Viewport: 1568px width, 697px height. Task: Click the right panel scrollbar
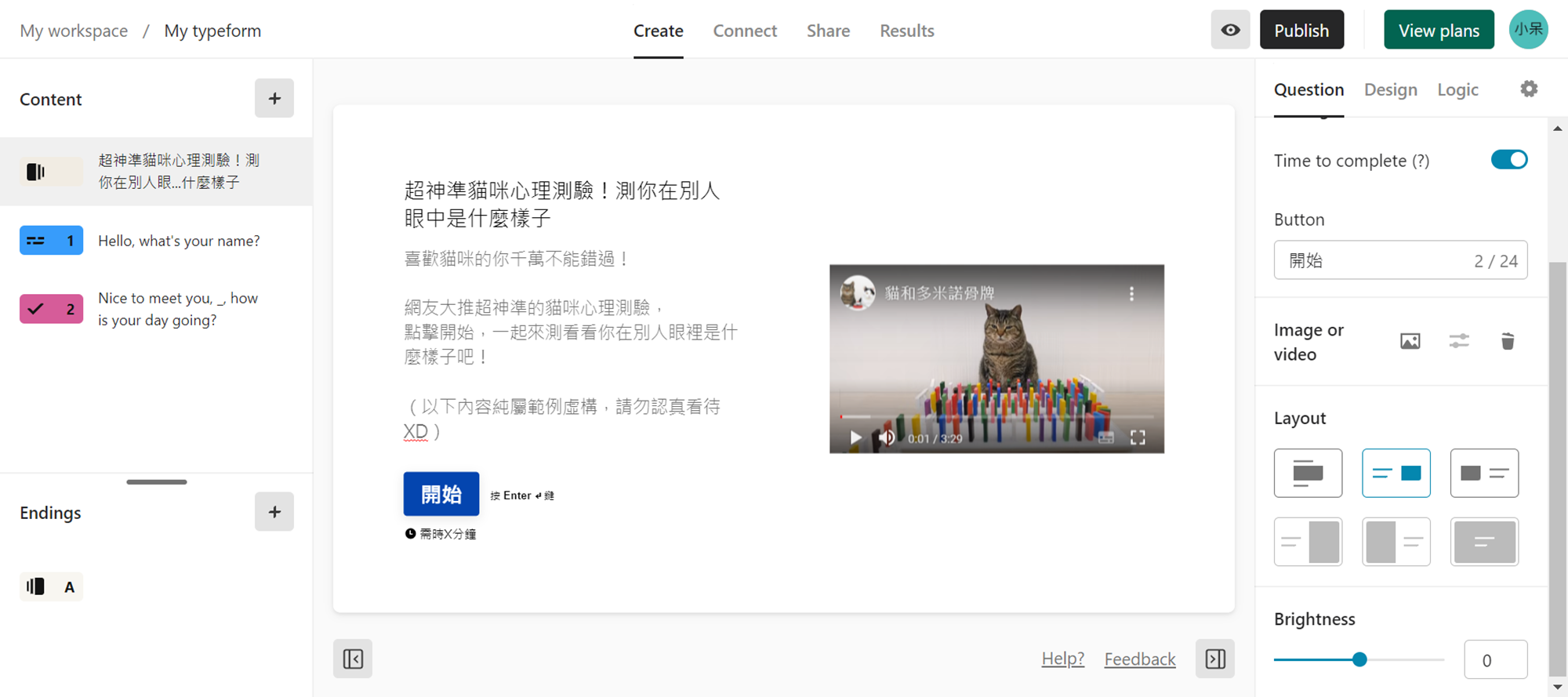(x=1557, y=467)
